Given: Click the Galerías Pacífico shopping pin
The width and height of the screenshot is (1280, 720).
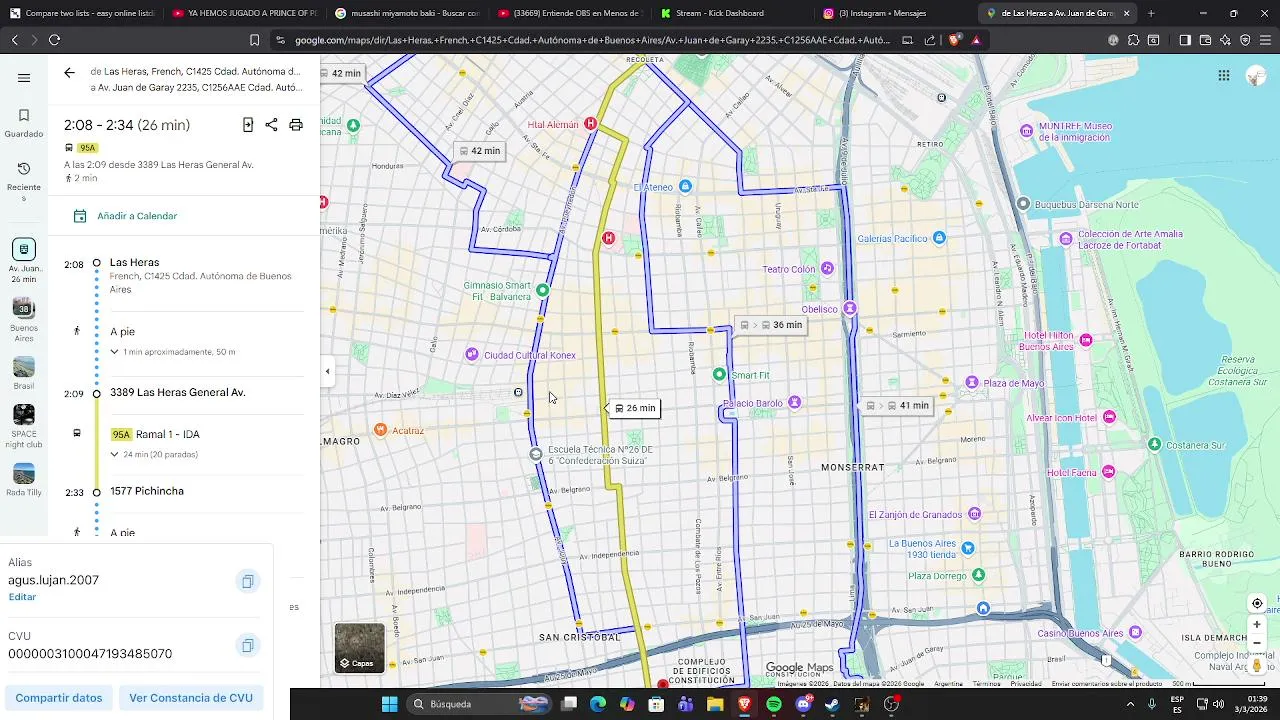Looking at the screenshot, I should coord(939,238).
